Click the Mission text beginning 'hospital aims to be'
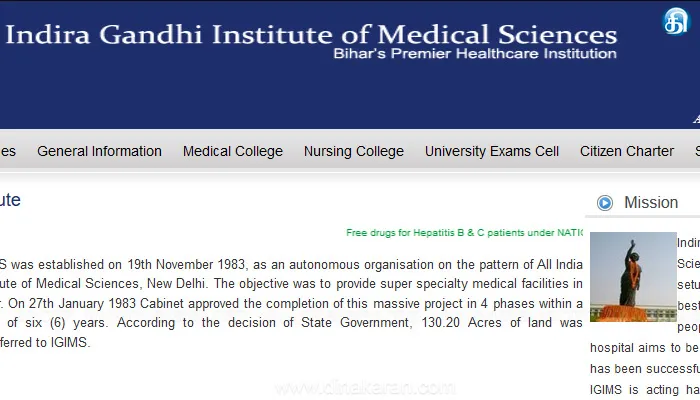This screenshot has width=700, height=400. 645,348
